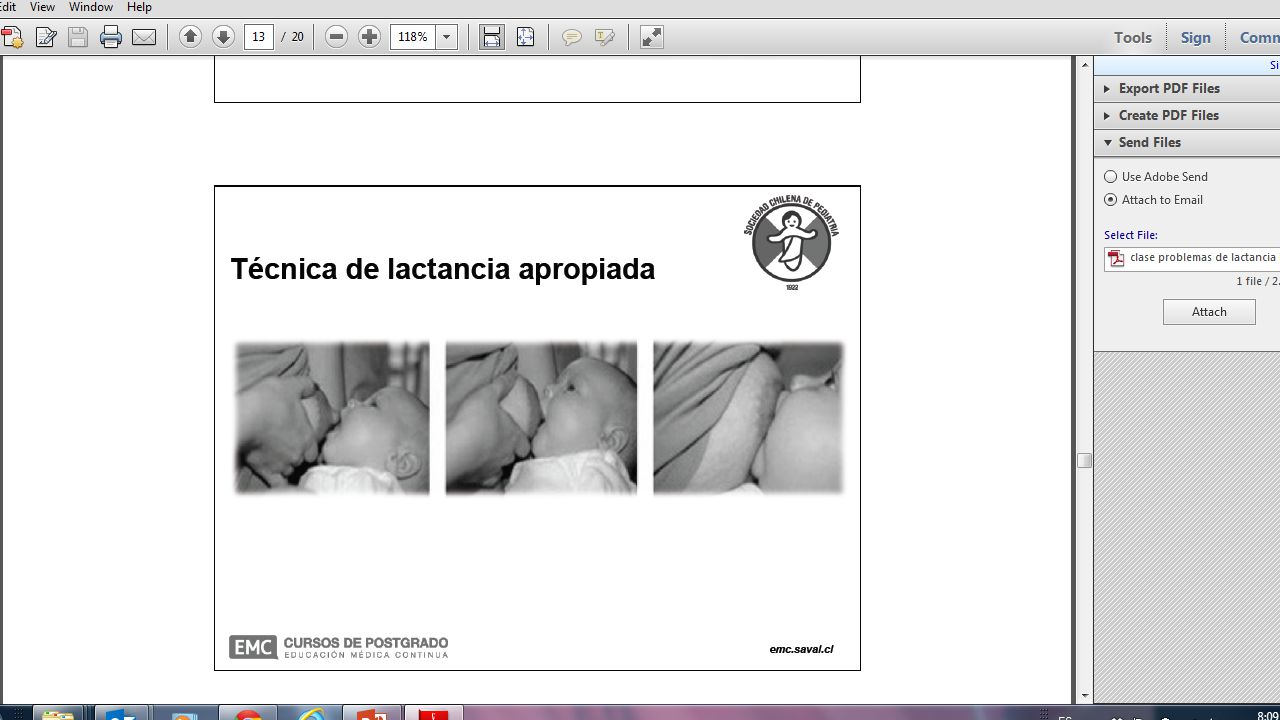Add a sticky note comment
The height and width of the screenshot is (720, 1280).
(571, 37)
